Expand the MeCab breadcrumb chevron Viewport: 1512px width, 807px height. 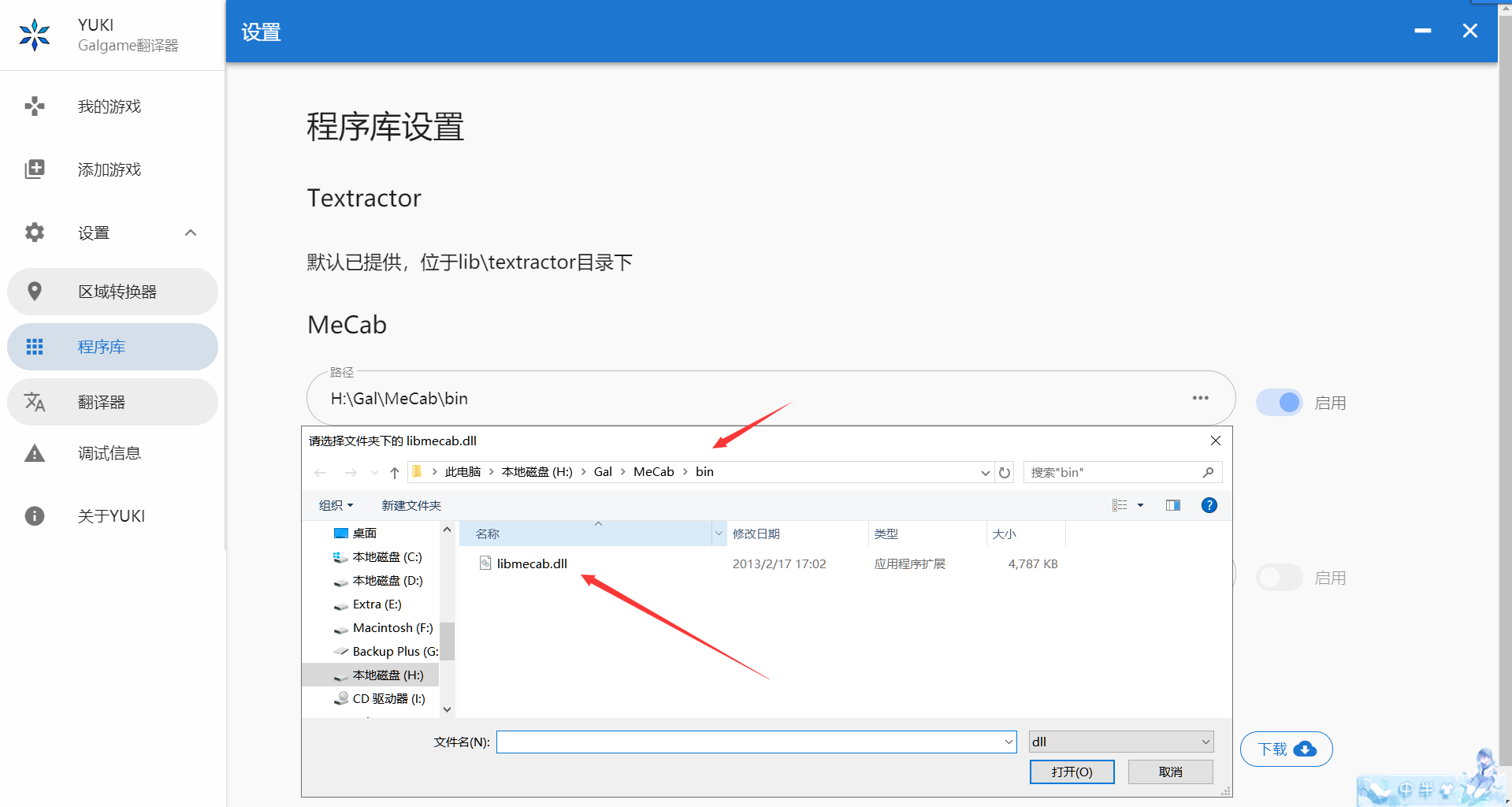[685, 471]
